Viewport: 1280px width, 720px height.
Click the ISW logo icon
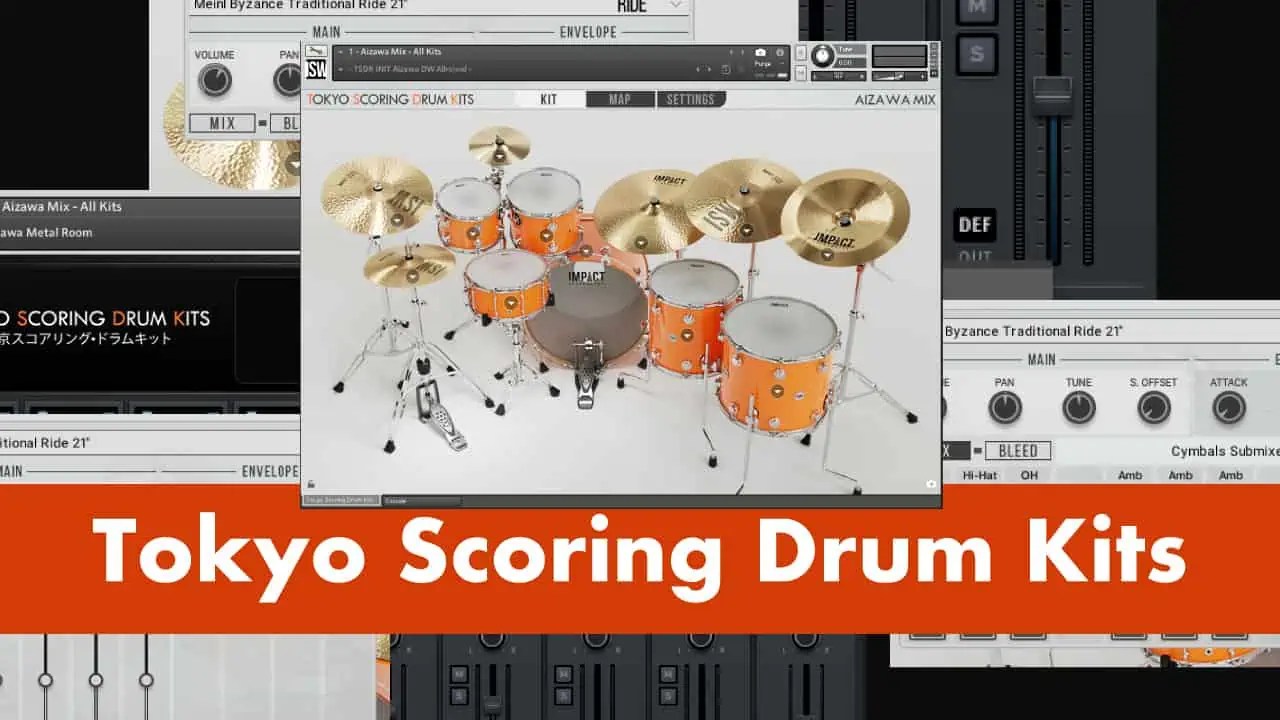tap(314, 71)
